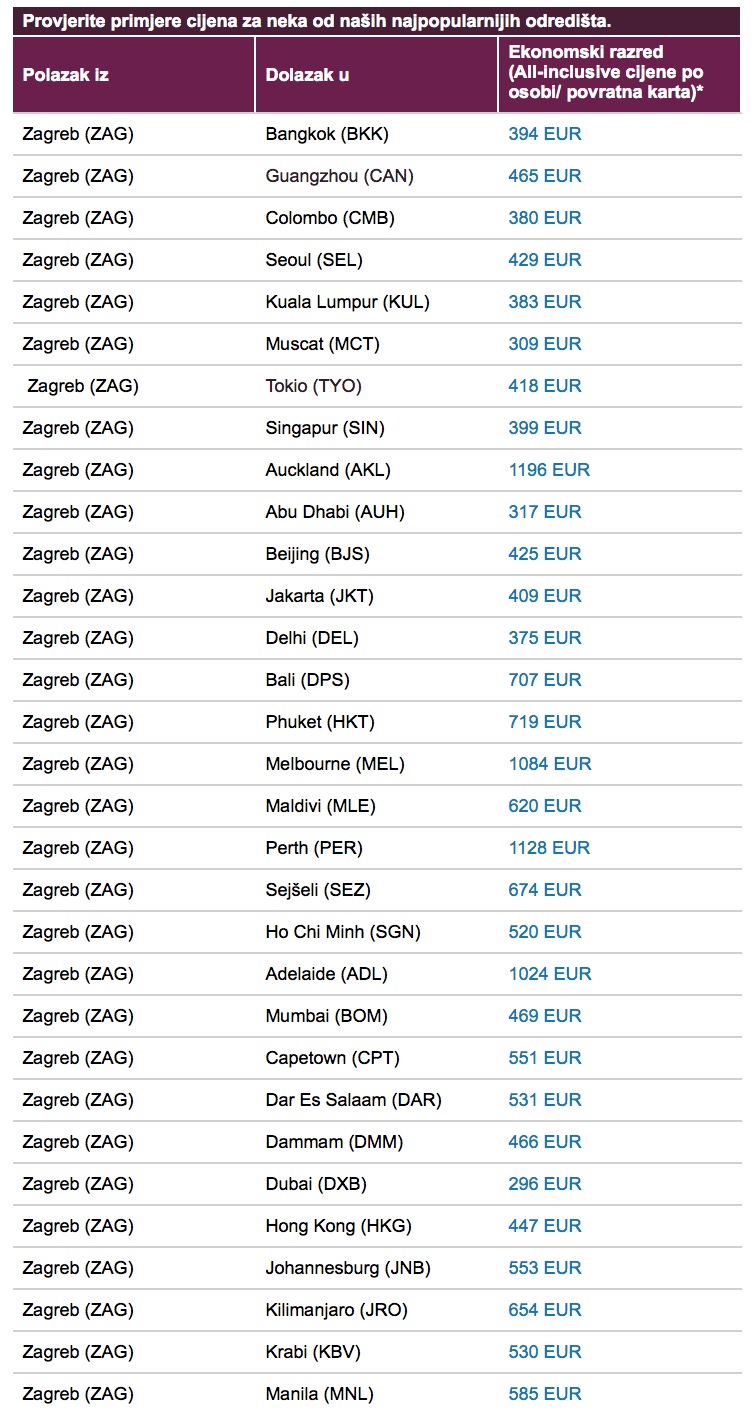Choose the 296 EUR Dubai fare link

click(544, 1184)
